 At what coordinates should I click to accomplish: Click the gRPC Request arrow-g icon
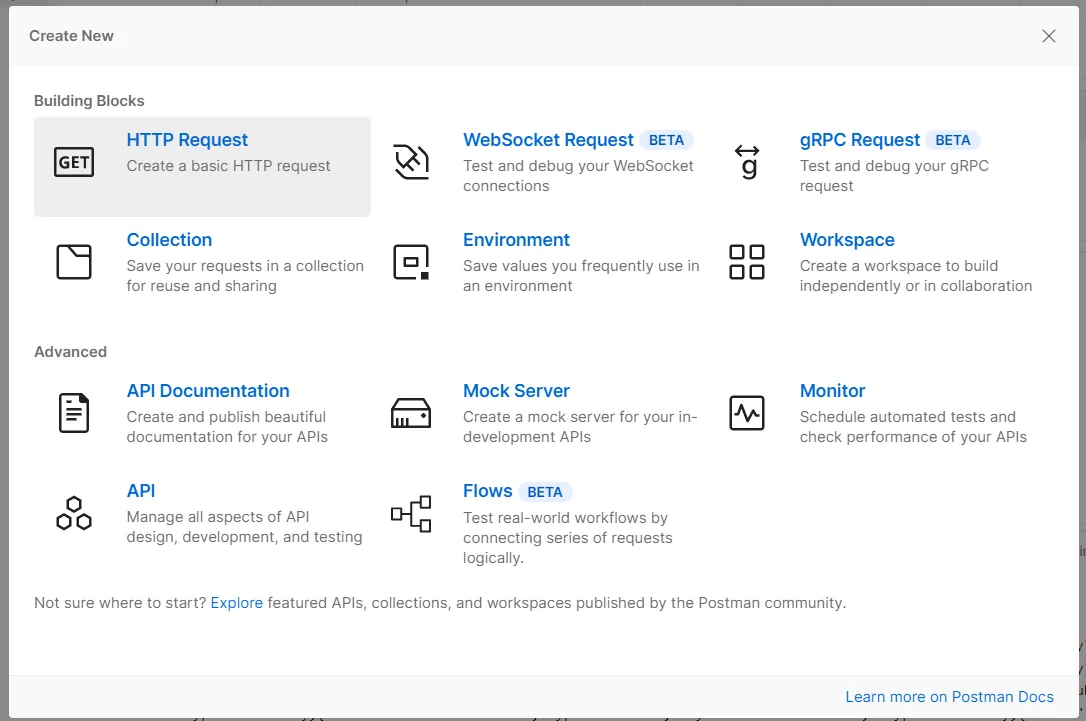(x=747, y=162)
